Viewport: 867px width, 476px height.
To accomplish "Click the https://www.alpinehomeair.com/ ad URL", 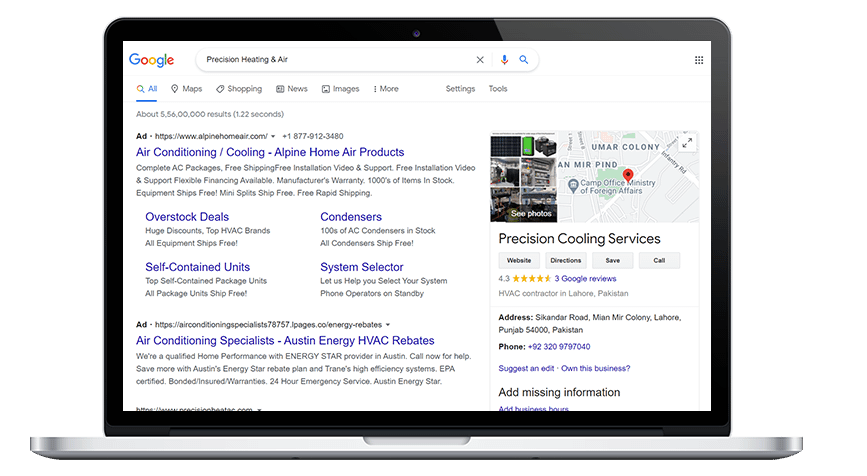I will click(211, 136).
